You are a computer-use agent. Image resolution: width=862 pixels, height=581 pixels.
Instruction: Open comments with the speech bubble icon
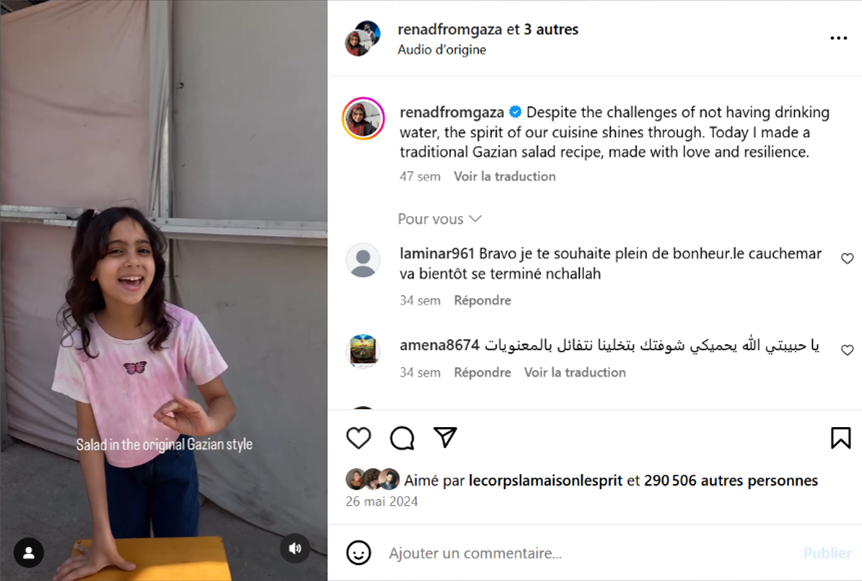402,438
